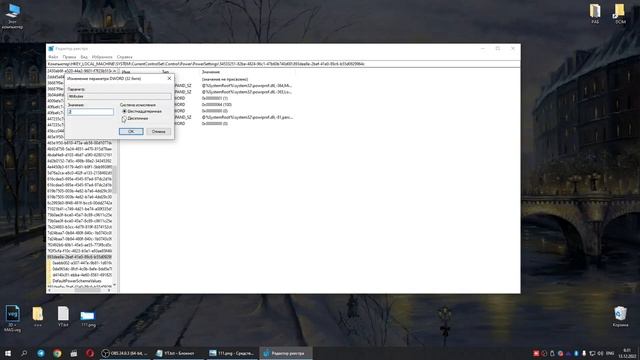640x360 pixels.
Task: Open Telegram from the taskbar
Action: 41,353
